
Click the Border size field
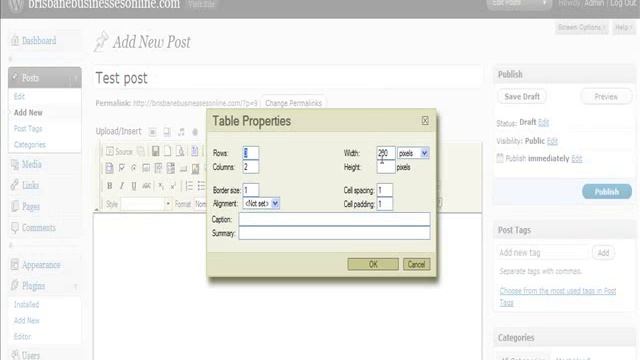[x=251, y=190]
